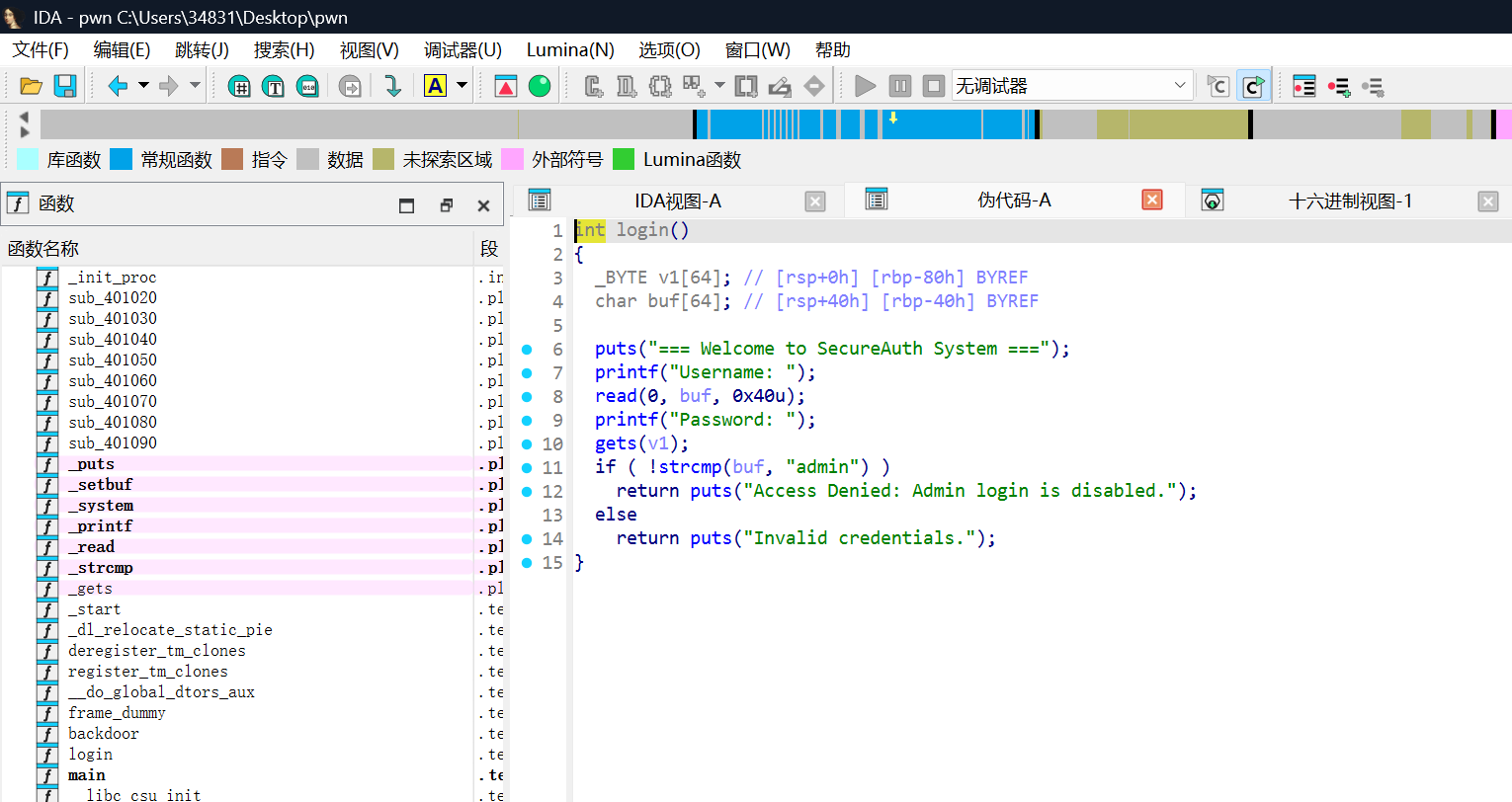This screenshot has height=802, width=1512.
Task: Open the Lumina(N) menu
Action: (570, 49)
